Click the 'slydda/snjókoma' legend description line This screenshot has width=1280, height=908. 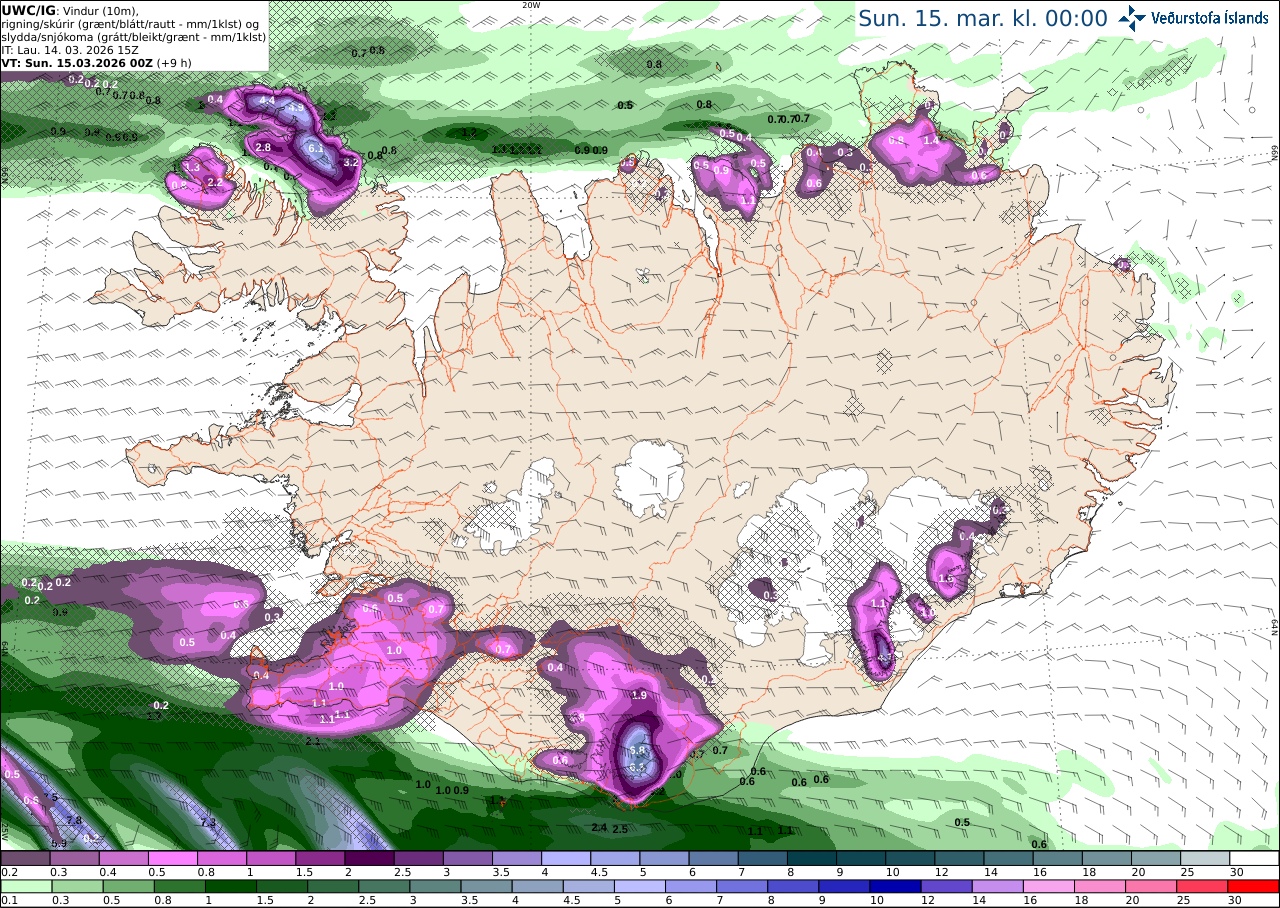point(133,36)
